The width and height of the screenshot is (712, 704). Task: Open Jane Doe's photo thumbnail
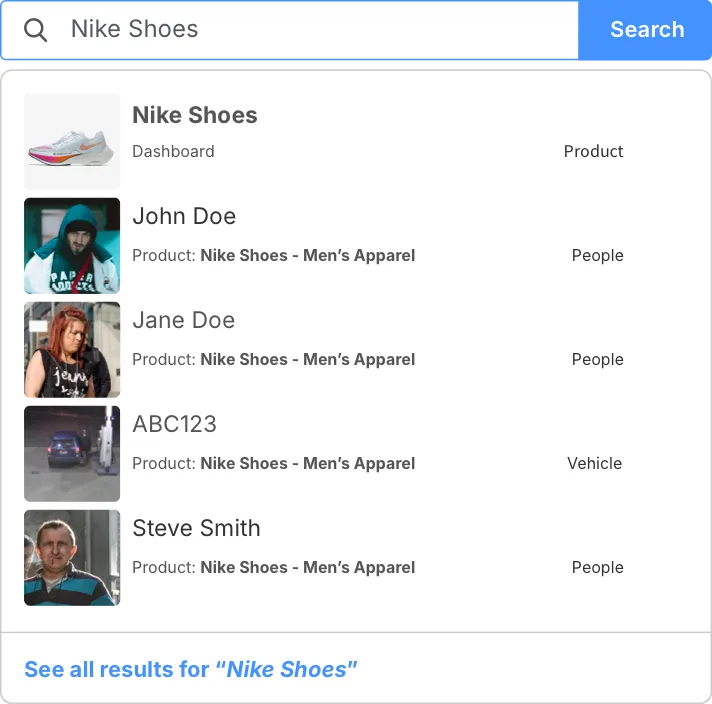(72, 350)
